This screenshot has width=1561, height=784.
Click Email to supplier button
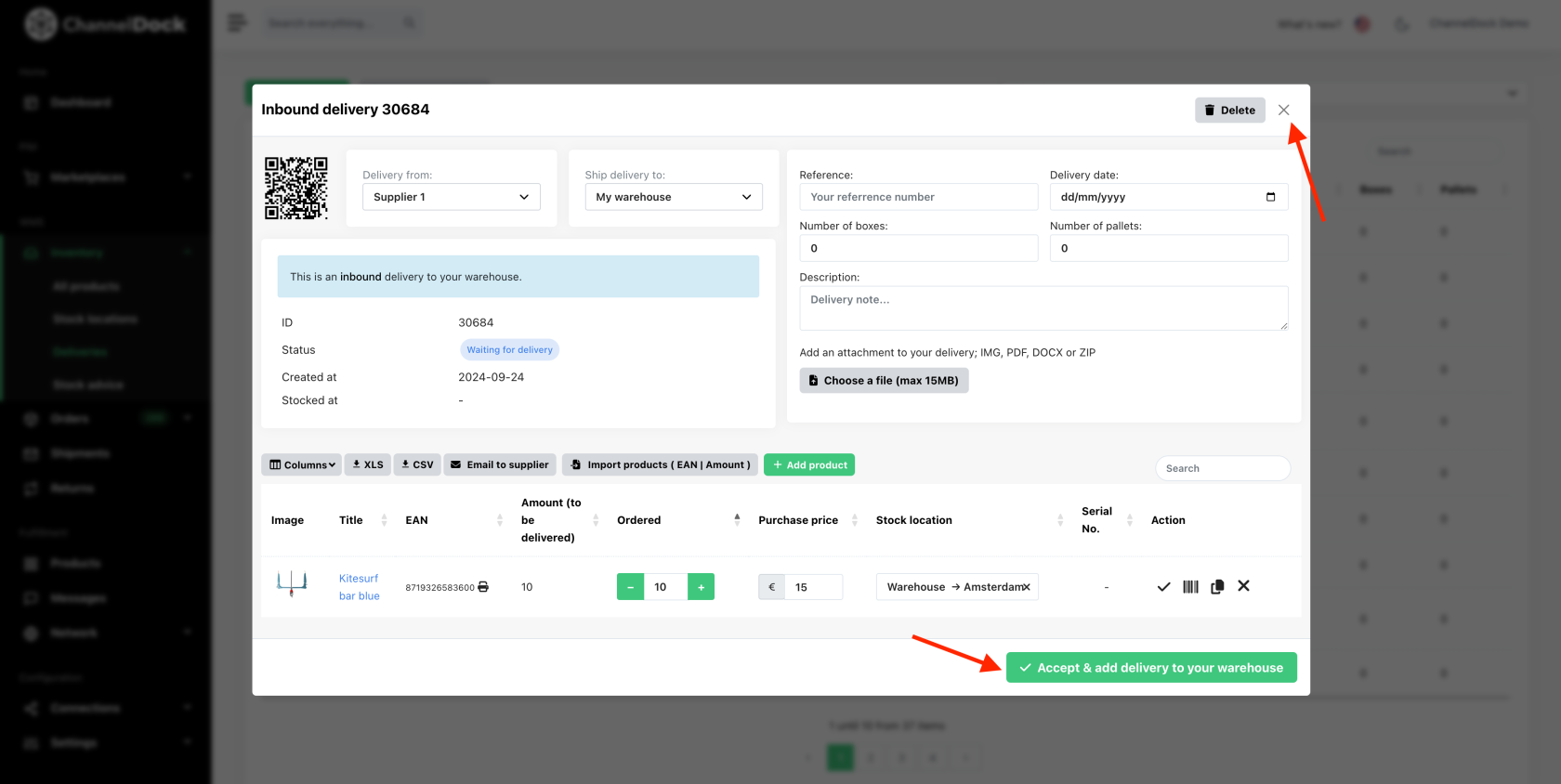(500, 464)
